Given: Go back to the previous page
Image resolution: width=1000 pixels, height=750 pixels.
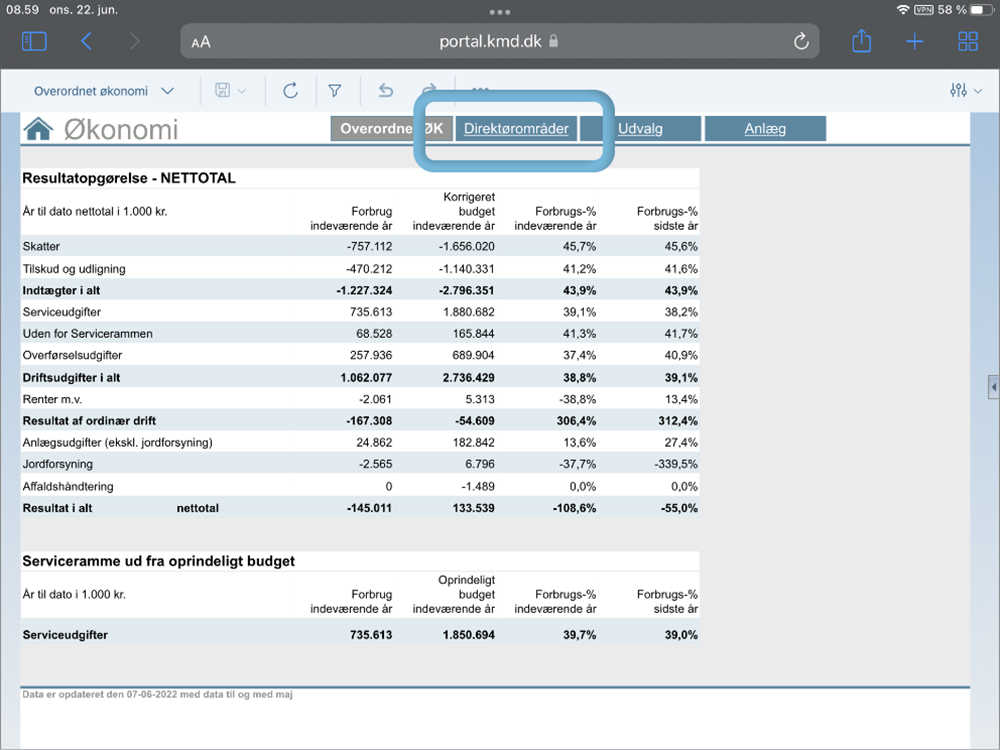Looking at the screenshot, I should tap(86, 41).
